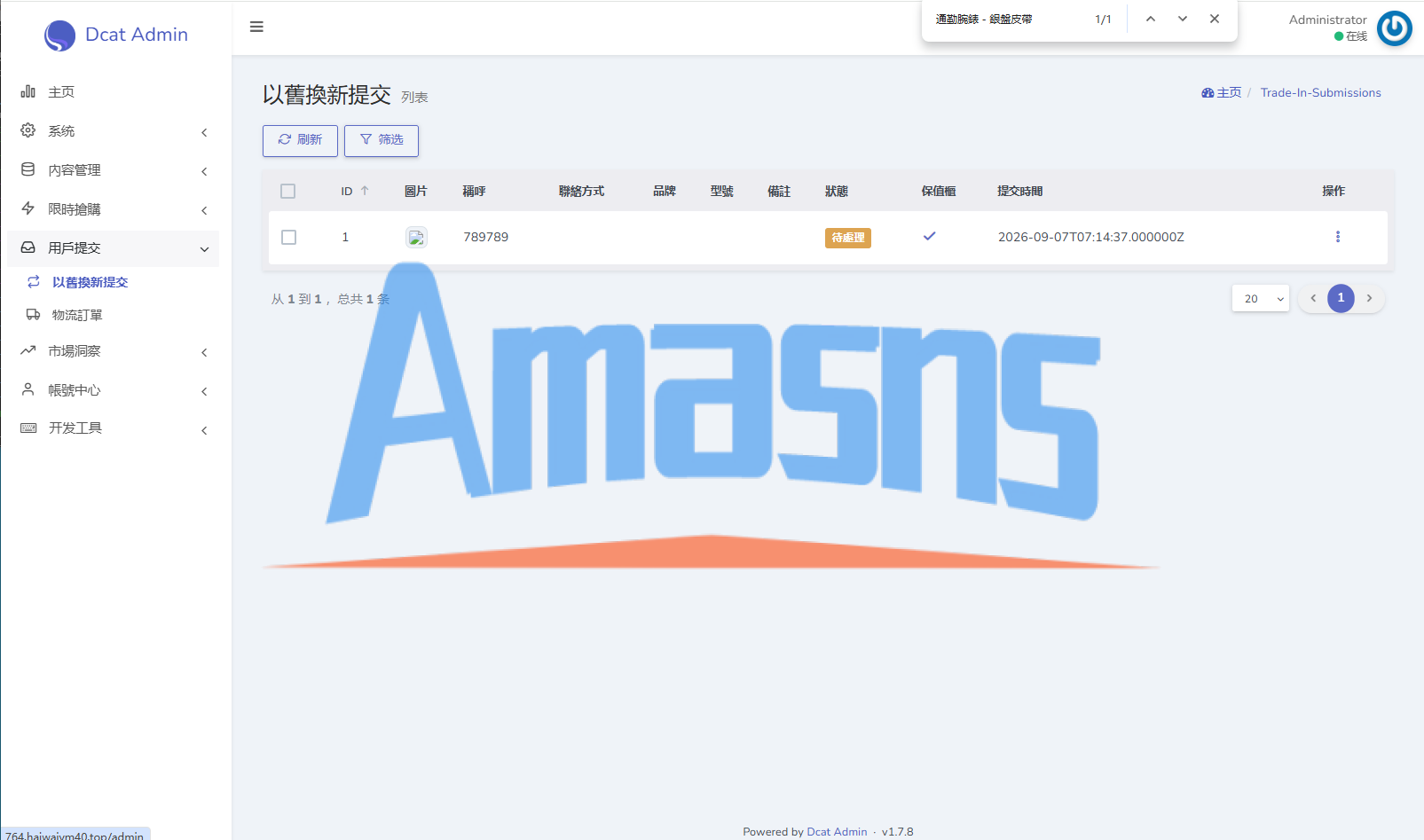Screen dimensions: 1424x840
Task: Click the 2026-09-07T07:14:37.000000Z timestamp
Action: click(1091, 237)
